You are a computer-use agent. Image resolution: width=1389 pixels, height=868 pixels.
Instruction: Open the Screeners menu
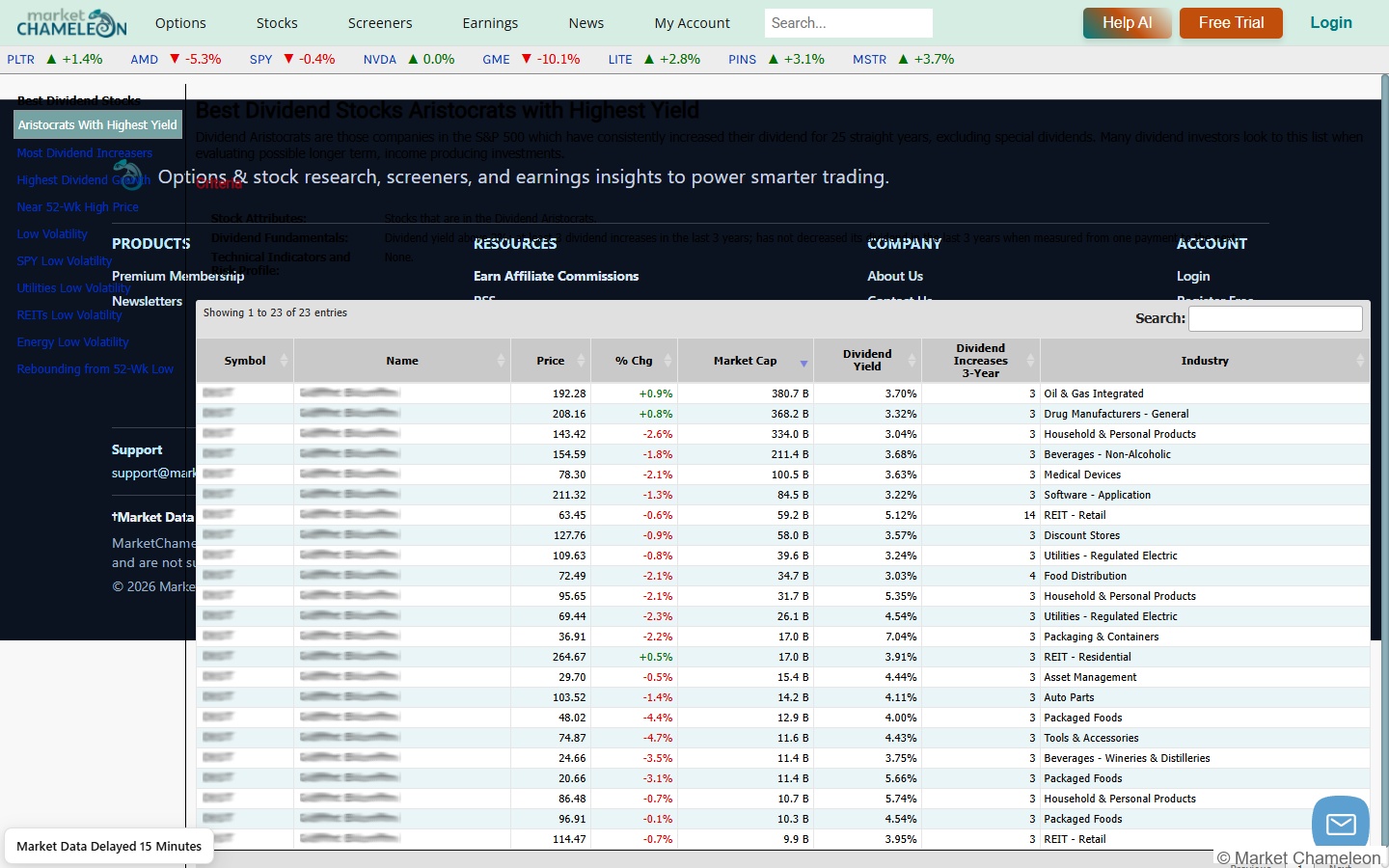click(x=380, y=23)
